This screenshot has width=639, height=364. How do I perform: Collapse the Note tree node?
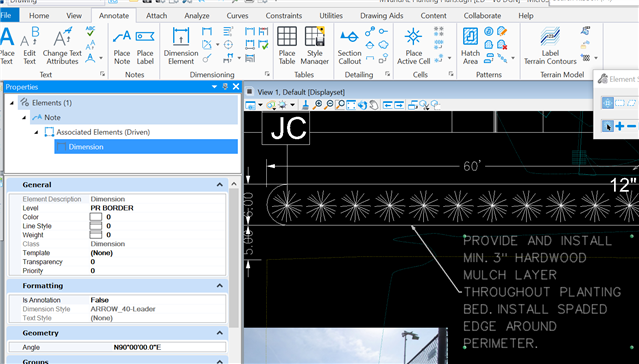(x=24, y=117)
